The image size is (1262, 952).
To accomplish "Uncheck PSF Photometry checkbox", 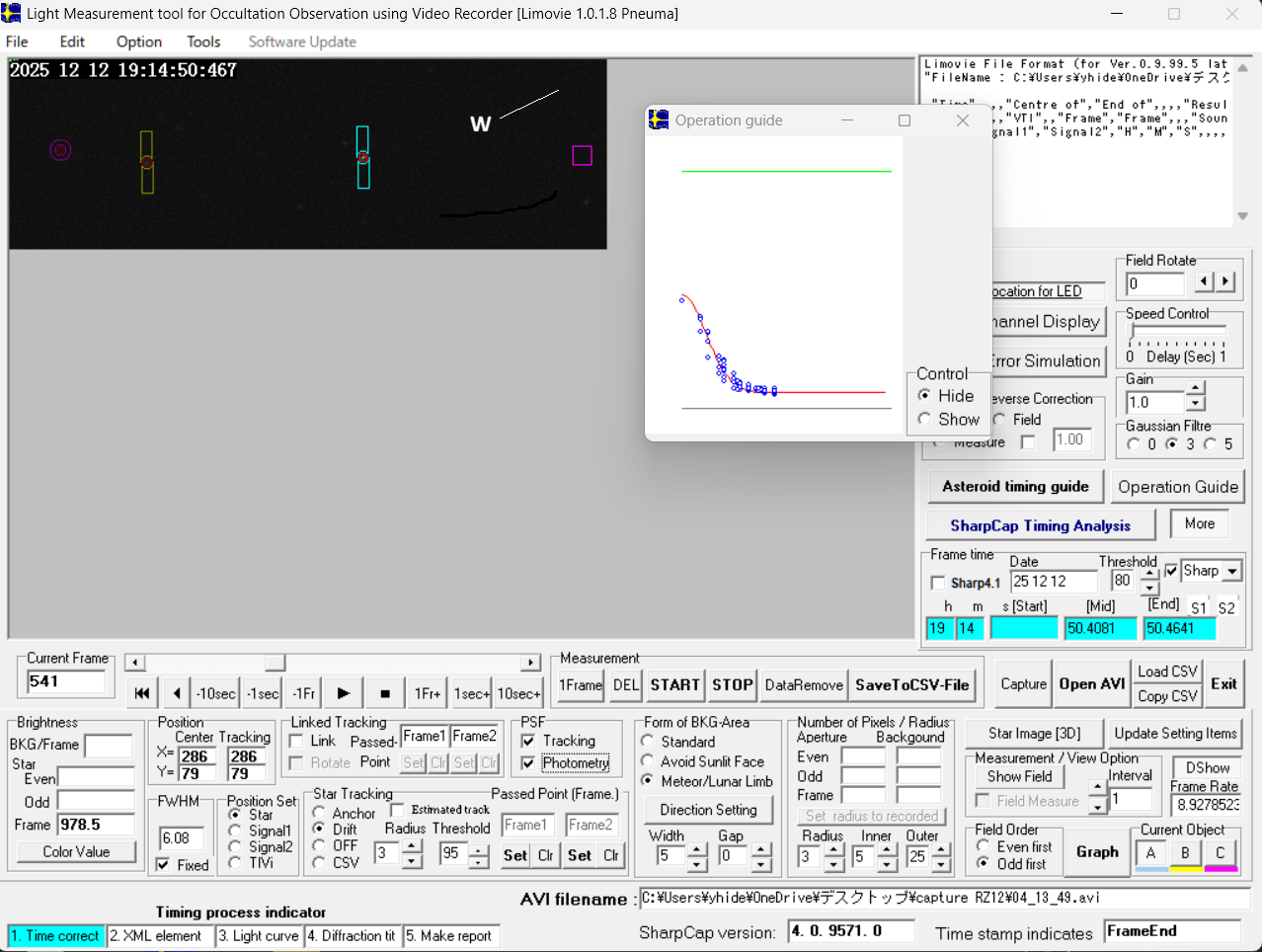I will click(x=528, y=763).
